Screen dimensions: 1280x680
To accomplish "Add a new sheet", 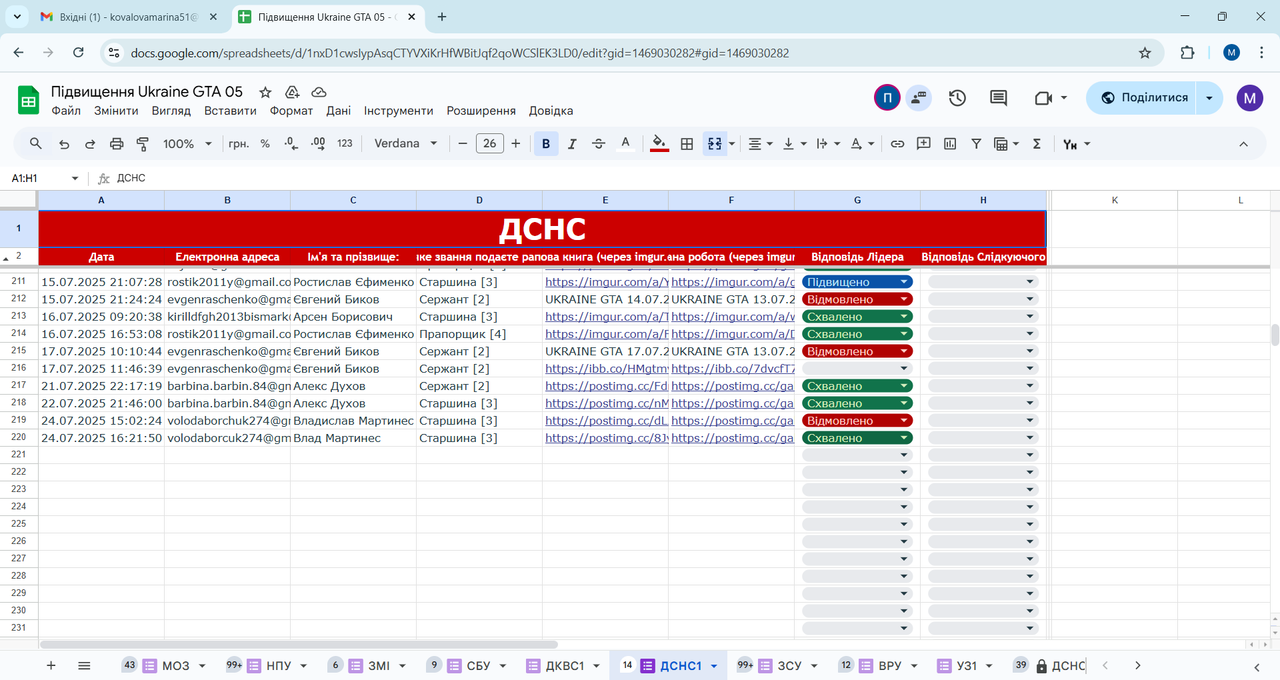I will (x=51, y=665).
